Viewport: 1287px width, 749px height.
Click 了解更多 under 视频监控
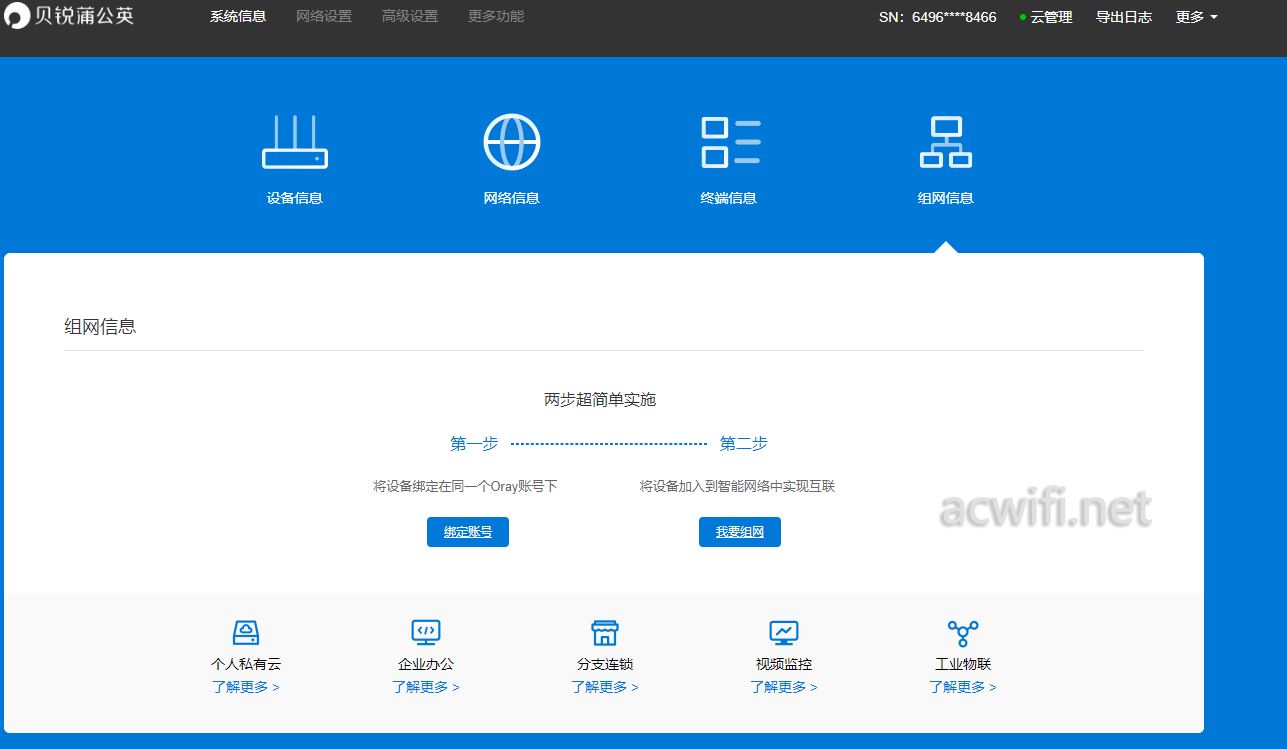783,687
